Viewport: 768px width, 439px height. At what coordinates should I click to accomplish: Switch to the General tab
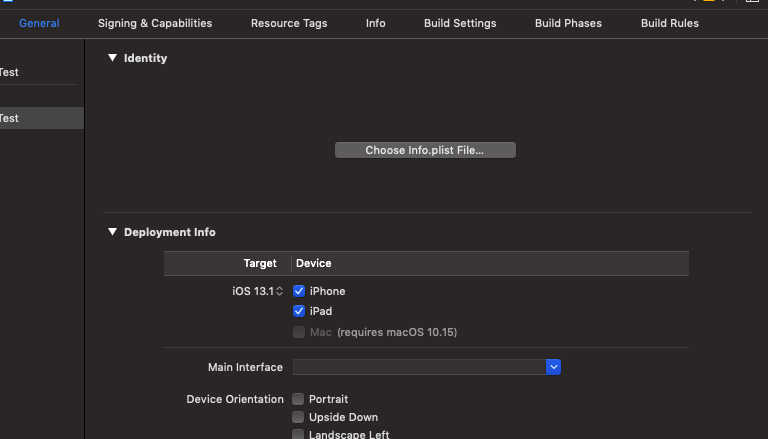(x=39, y=23)
